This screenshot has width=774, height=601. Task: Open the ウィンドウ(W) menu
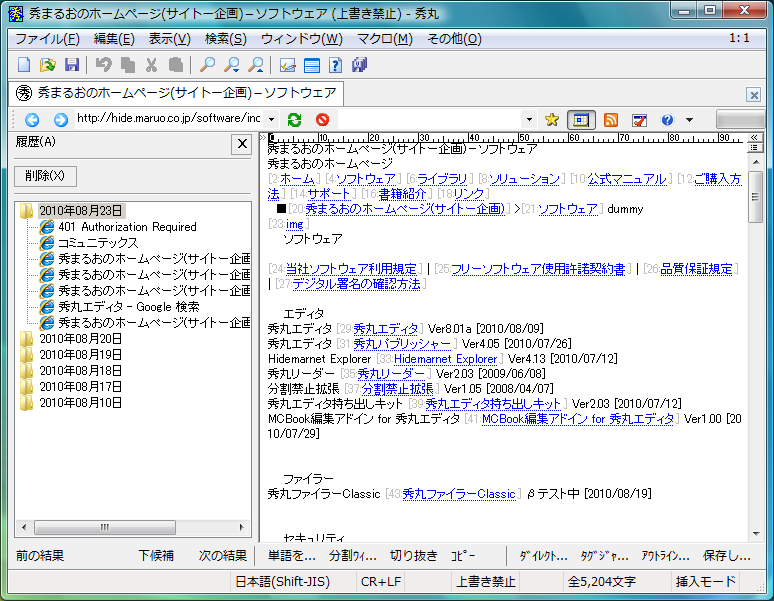[302, 38]
